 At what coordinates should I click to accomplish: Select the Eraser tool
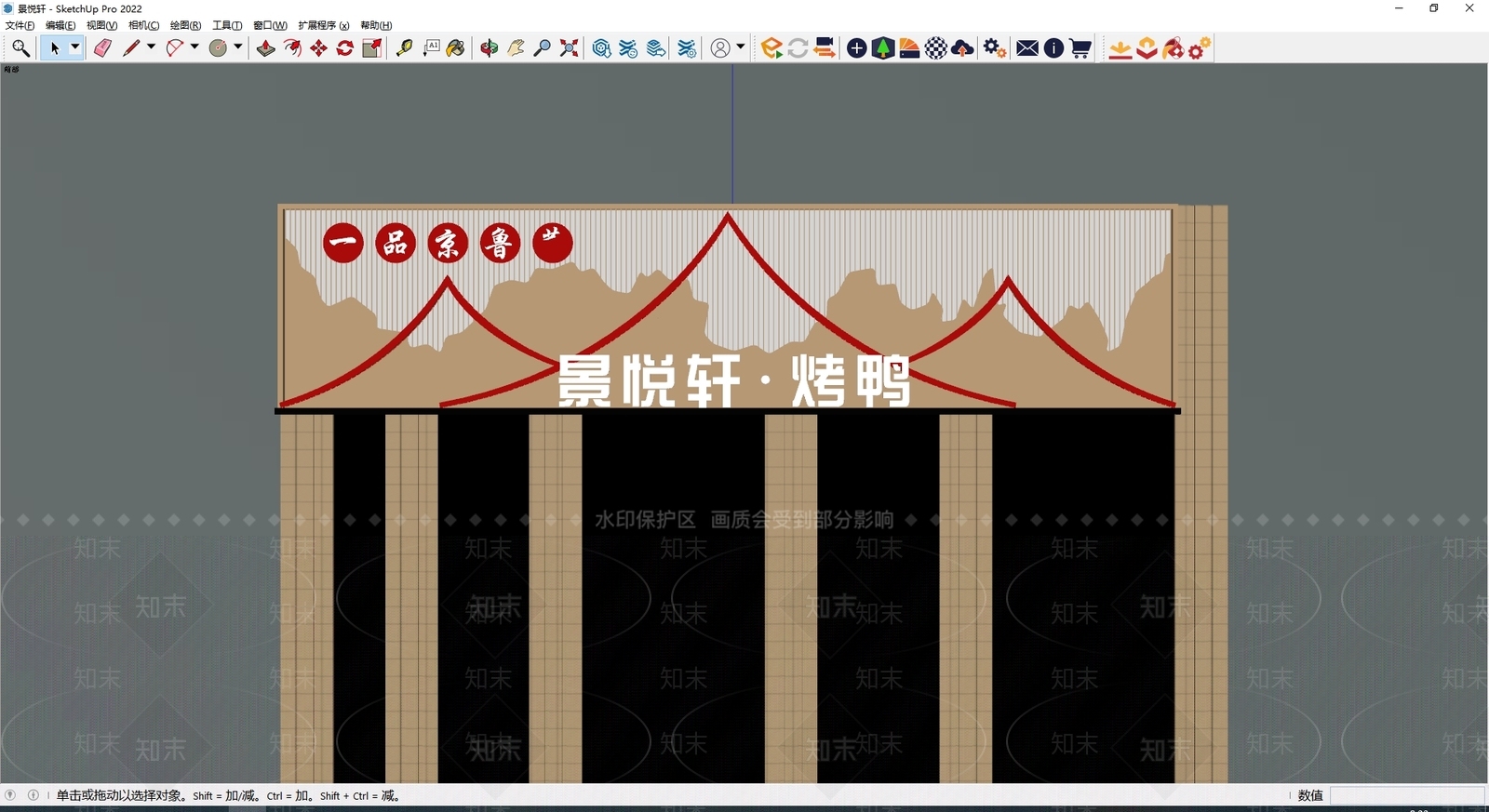[102, 48]
